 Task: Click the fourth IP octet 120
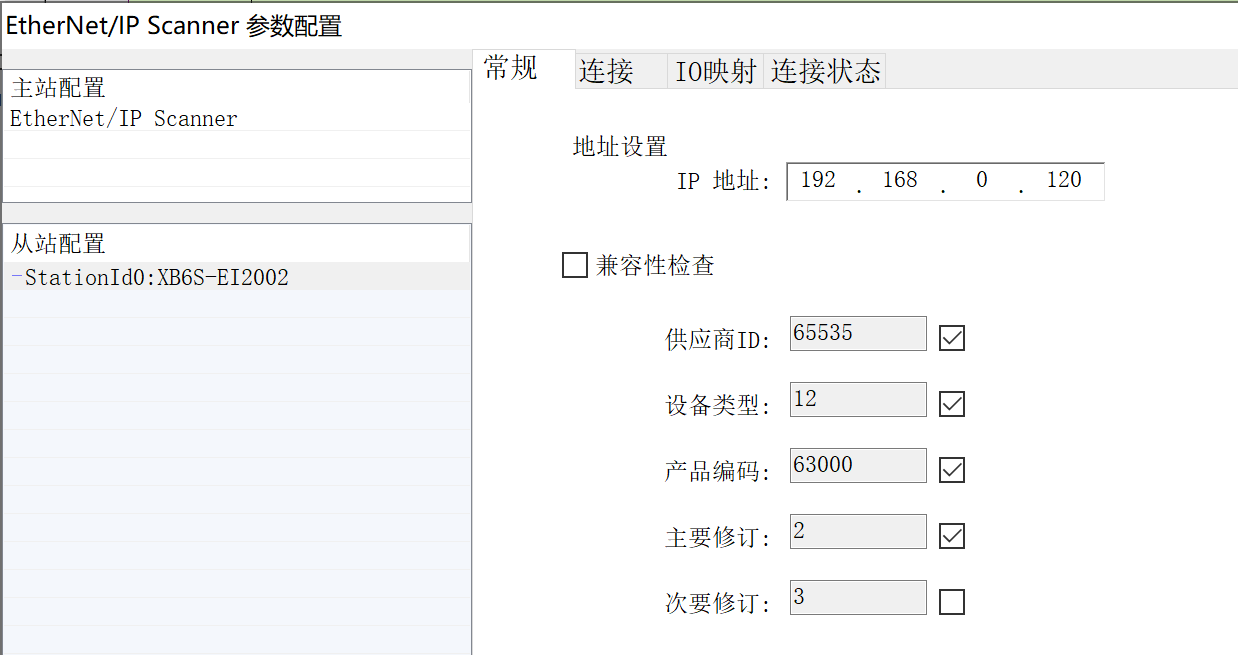point(1064,181)
